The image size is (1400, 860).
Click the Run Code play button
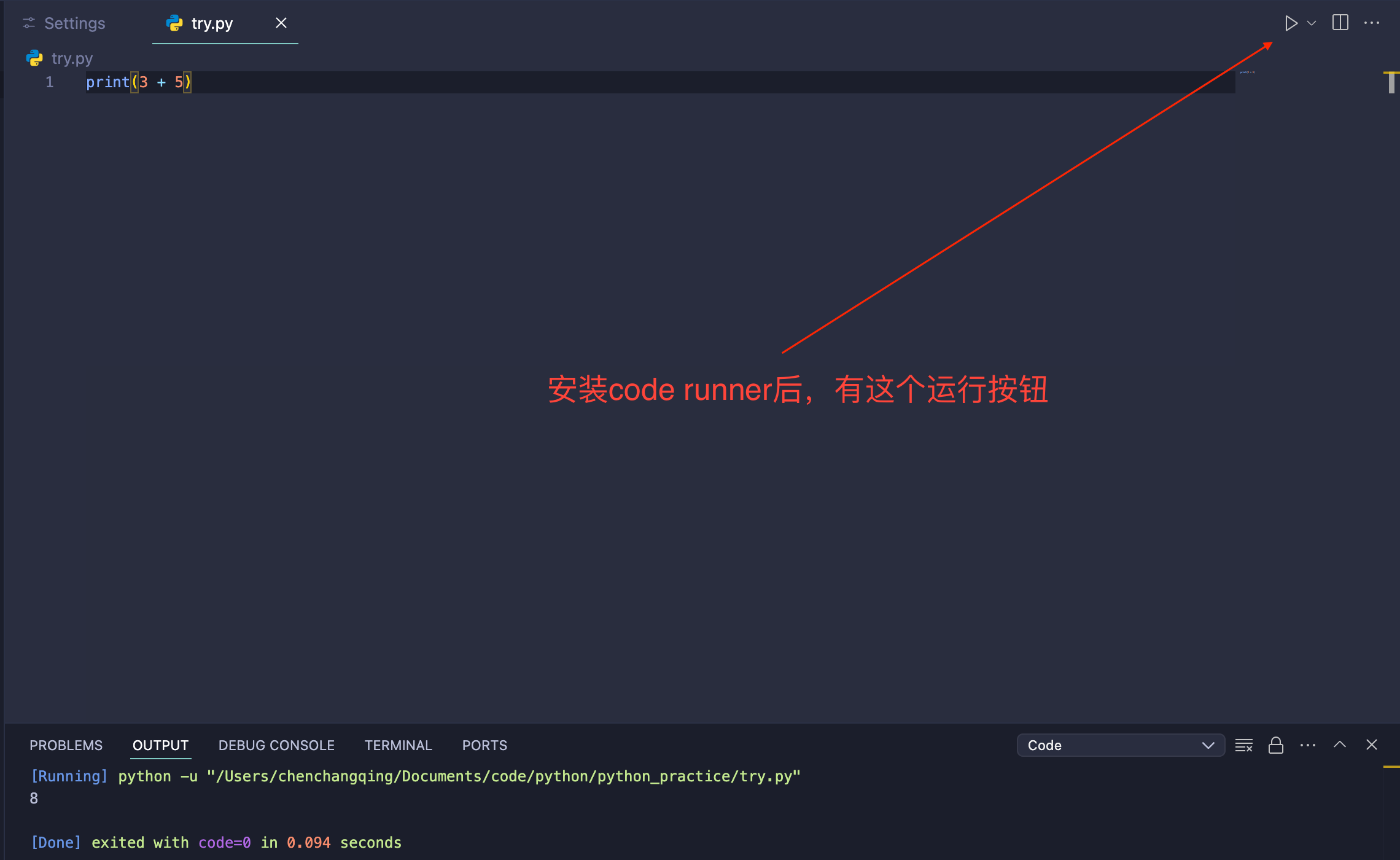[x=1291, y=23]
